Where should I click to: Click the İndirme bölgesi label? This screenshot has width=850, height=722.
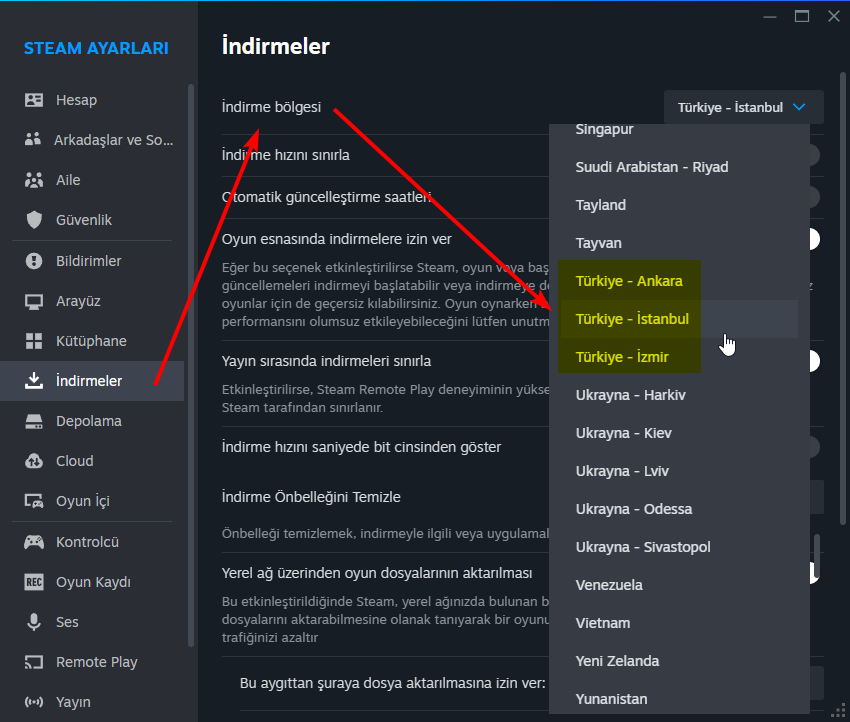(x=271, y=107)
